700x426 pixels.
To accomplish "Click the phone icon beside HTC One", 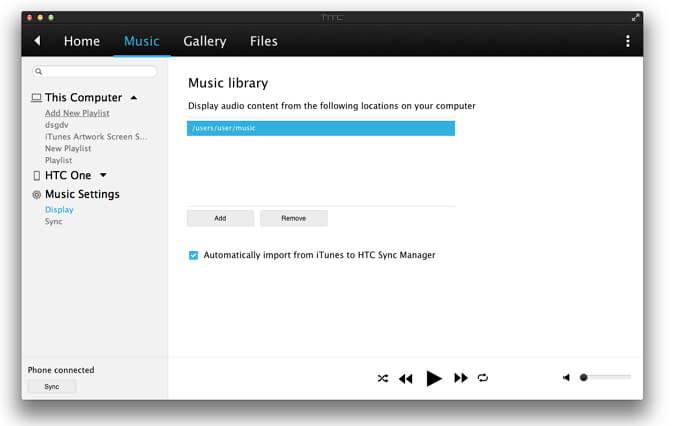I will pyautogui.click(x=37, y=175).
